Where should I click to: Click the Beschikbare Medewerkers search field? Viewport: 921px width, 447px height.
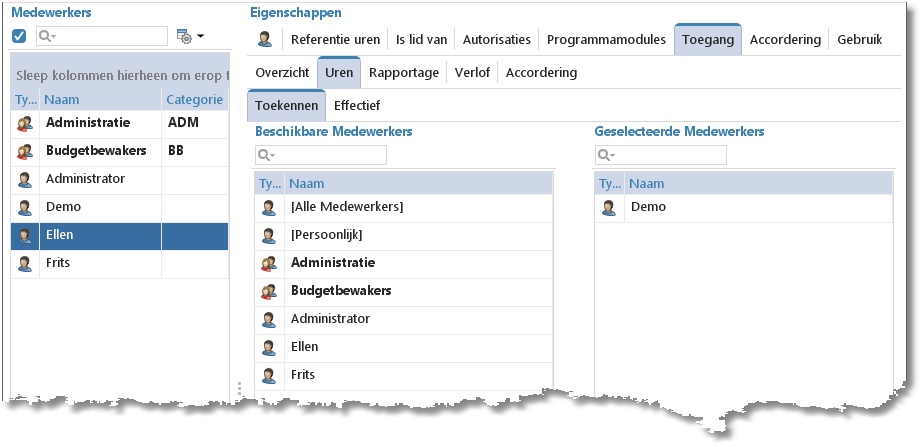point(321,155)
